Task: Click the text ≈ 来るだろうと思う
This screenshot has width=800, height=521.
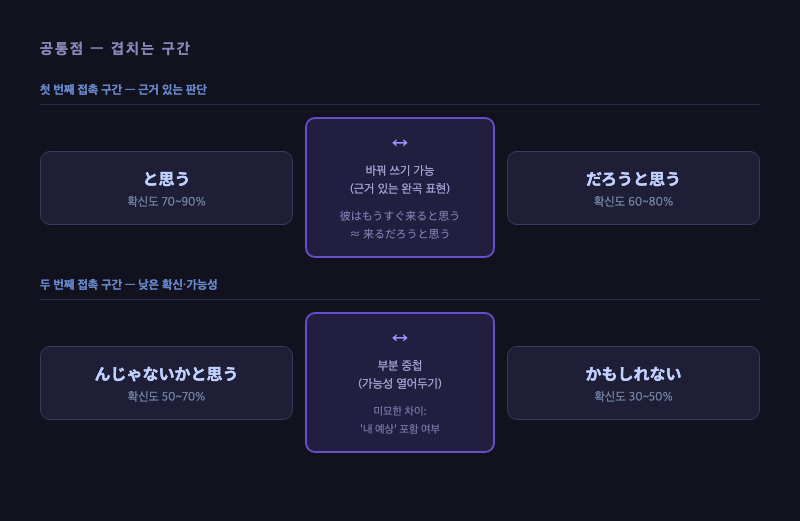Action: coord(399,234)
